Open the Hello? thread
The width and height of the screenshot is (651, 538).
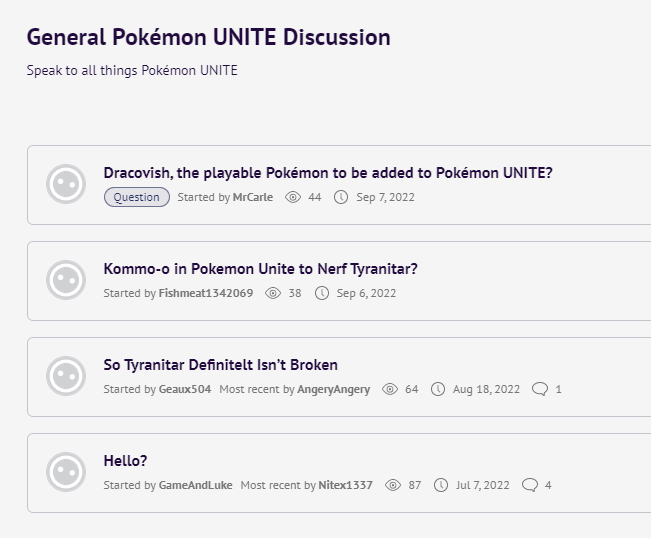tap(125, 460)
